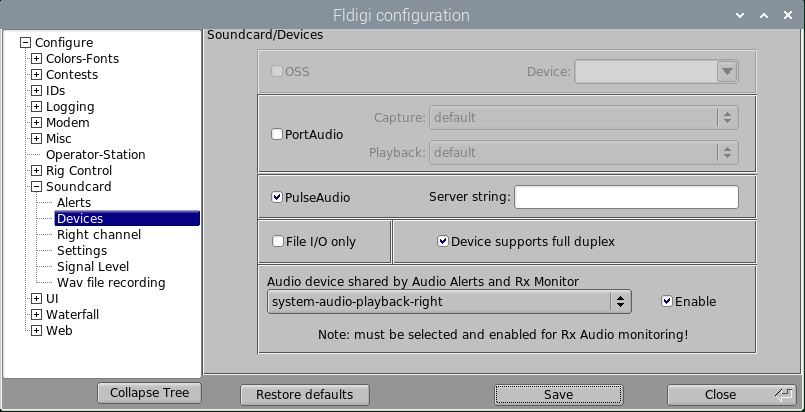
Task: Collapse the Soundcard tree node
Action: [x=36, y=187]
